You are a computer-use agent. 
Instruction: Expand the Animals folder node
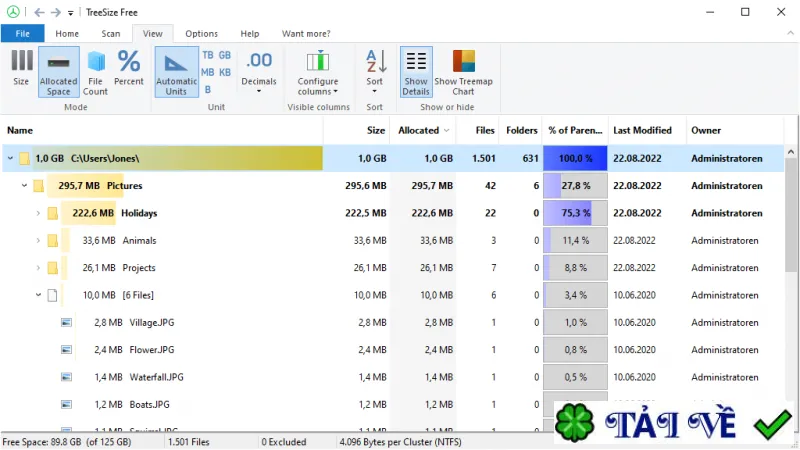pos(38,240)
